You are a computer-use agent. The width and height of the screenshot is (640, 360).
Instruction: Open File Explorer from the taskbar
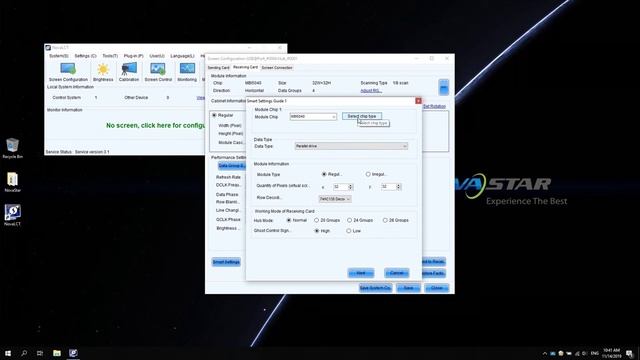(57, 353)
